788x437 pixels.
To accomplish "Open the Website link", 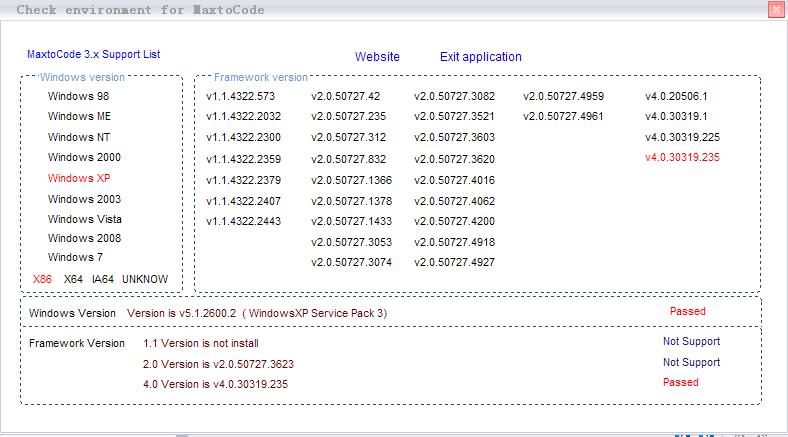I will [x=377, y=57].
